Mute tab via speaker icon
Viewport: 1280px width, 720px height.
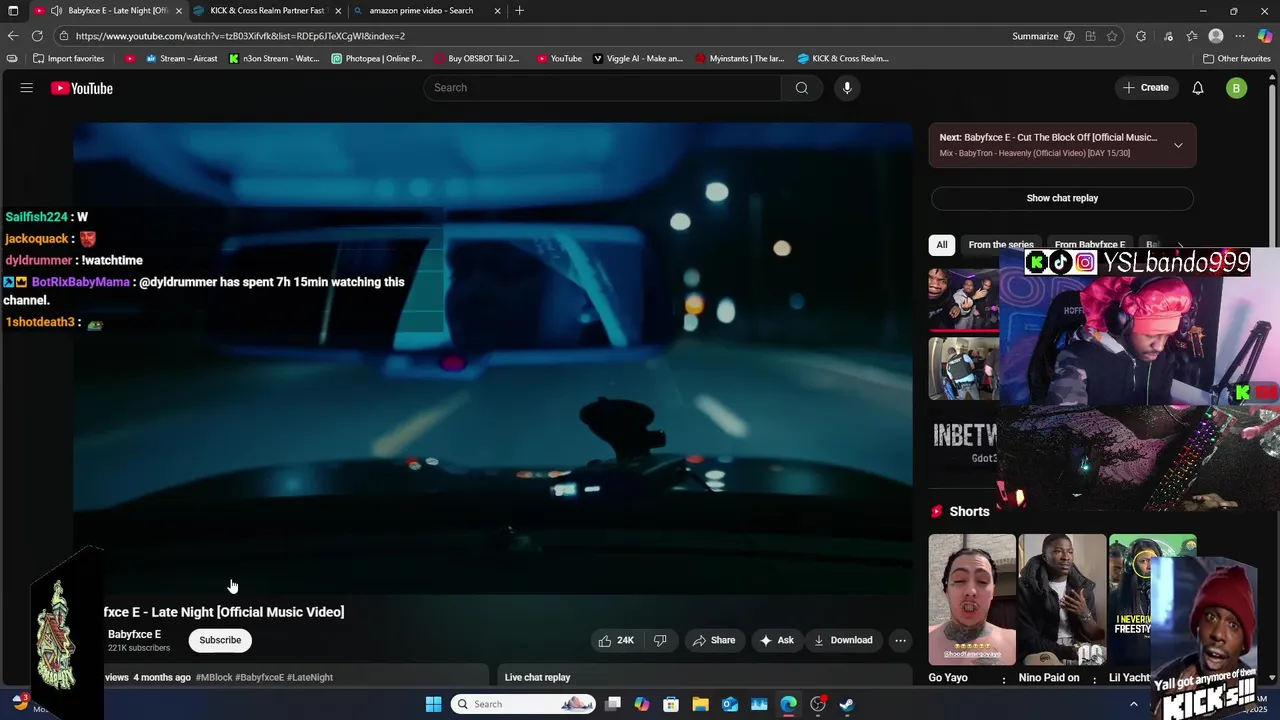pyautogui.click(x=56, y=11)
